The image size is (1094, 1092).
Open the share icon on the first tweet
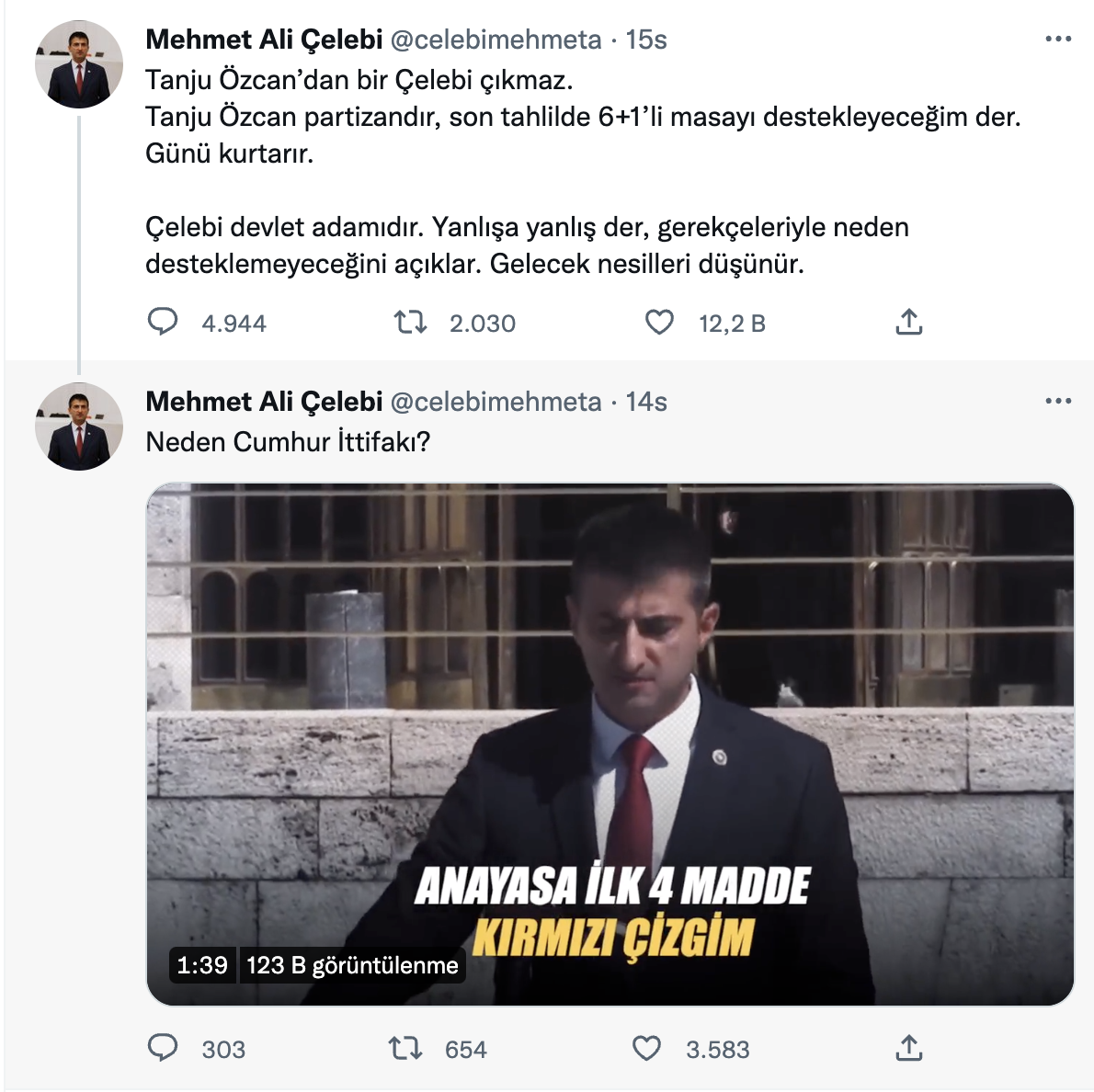pyautogui.click(x=909, y=323)
